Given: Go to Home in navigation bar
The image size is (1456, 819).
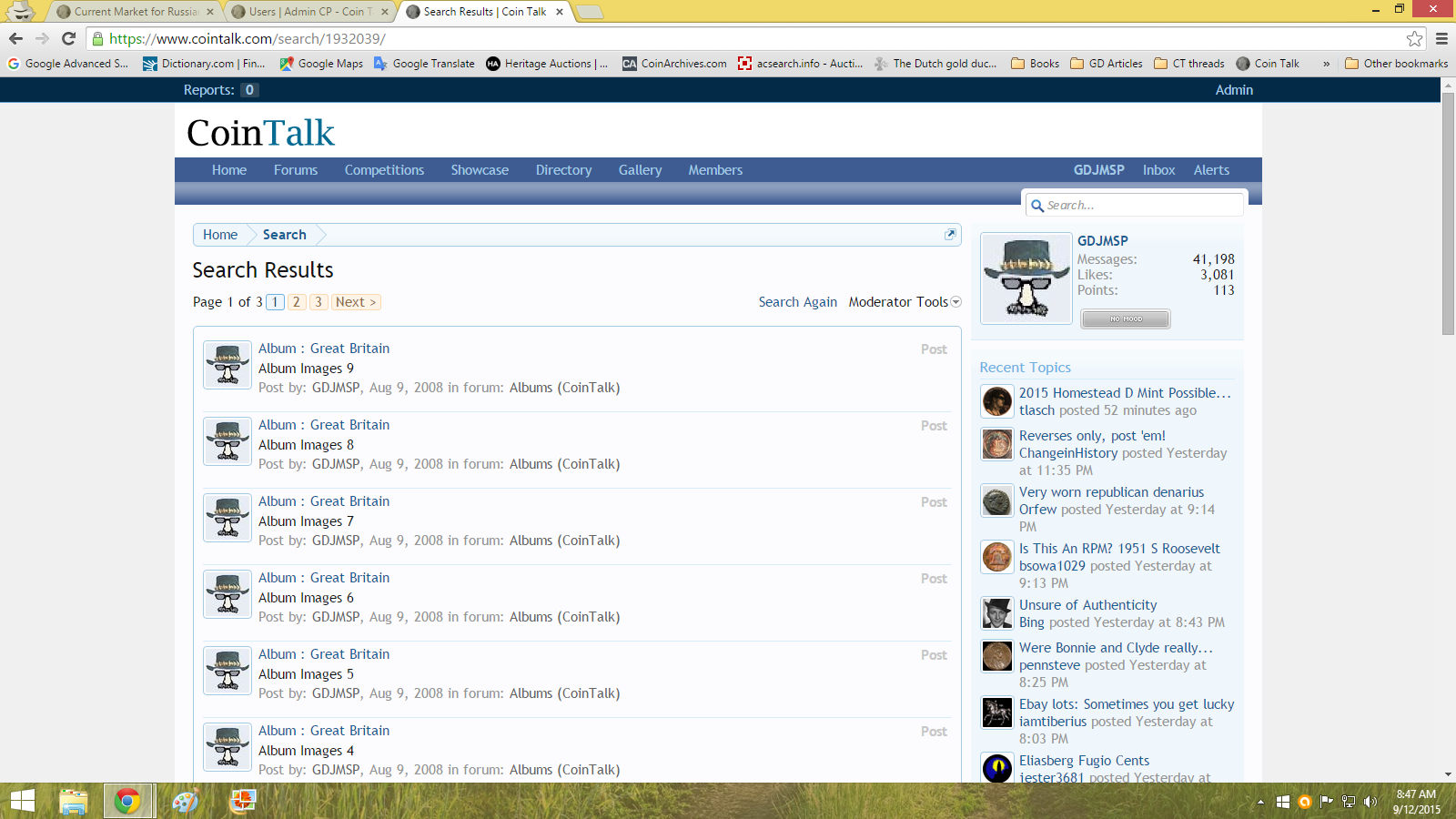Looking at the screenshot, I should coord(229,170).
